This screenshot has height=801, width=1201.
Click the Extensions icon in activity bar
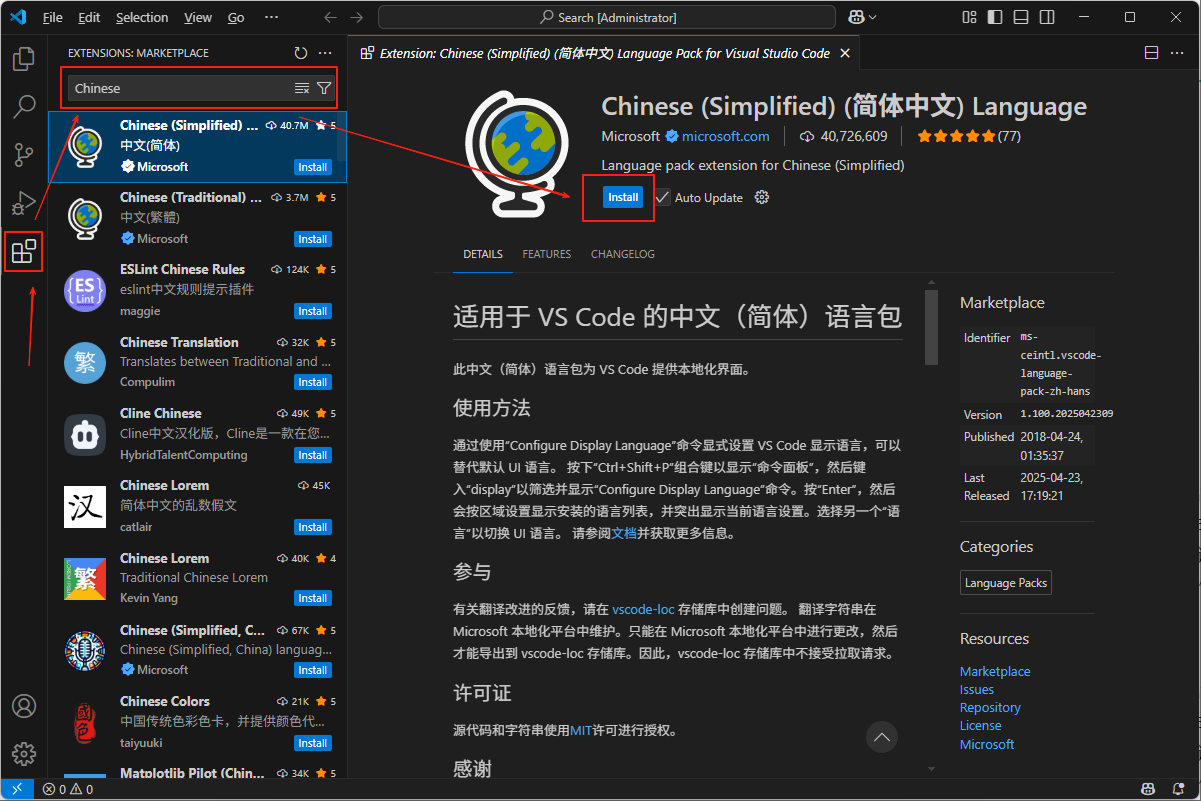pos(24,251)
